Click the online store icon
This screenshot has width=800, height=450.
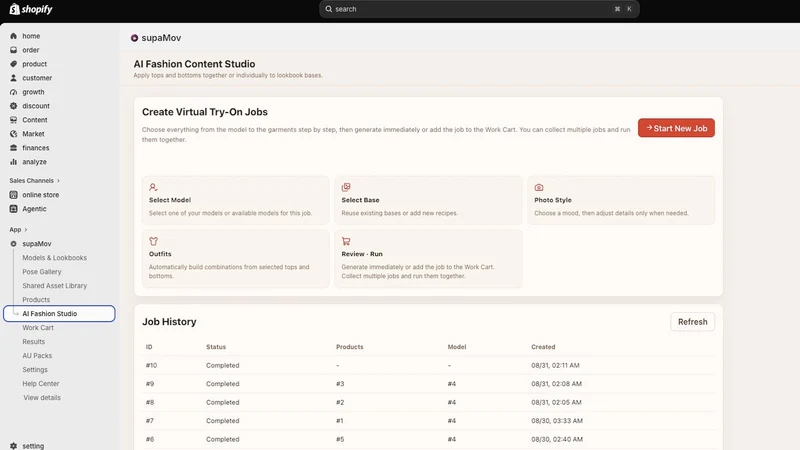[x=13, y=195]
